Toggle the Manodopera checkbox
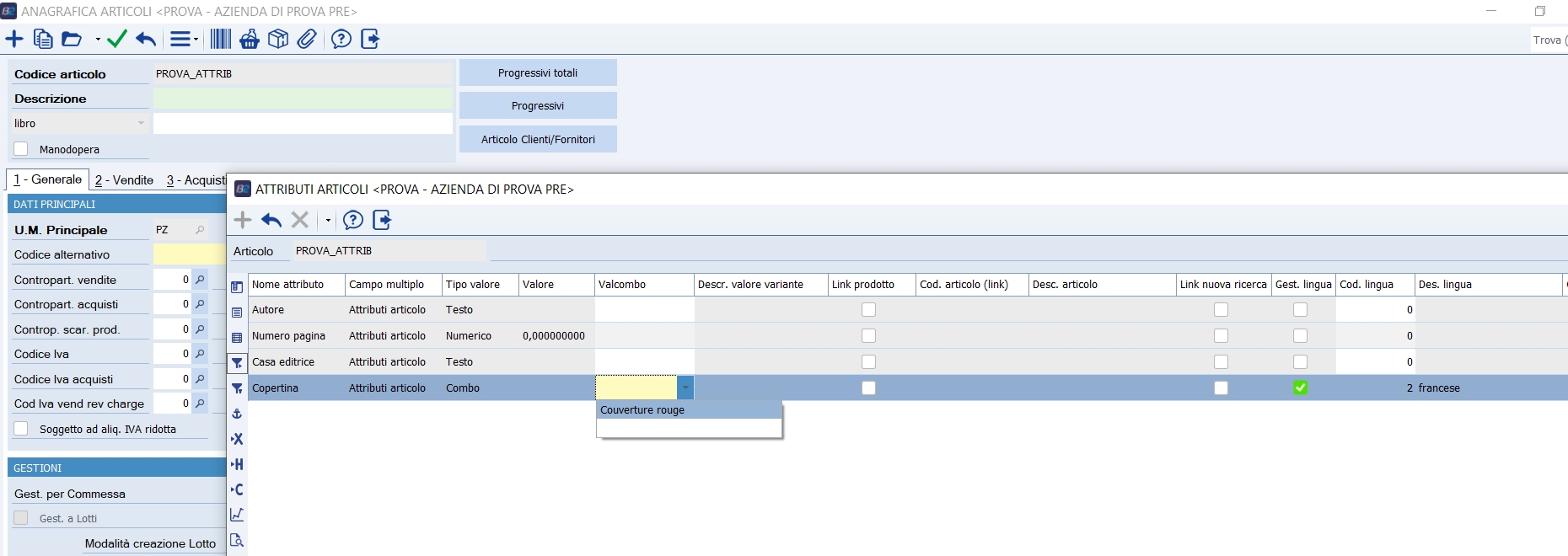1568x556 pixels. point(21,149)
